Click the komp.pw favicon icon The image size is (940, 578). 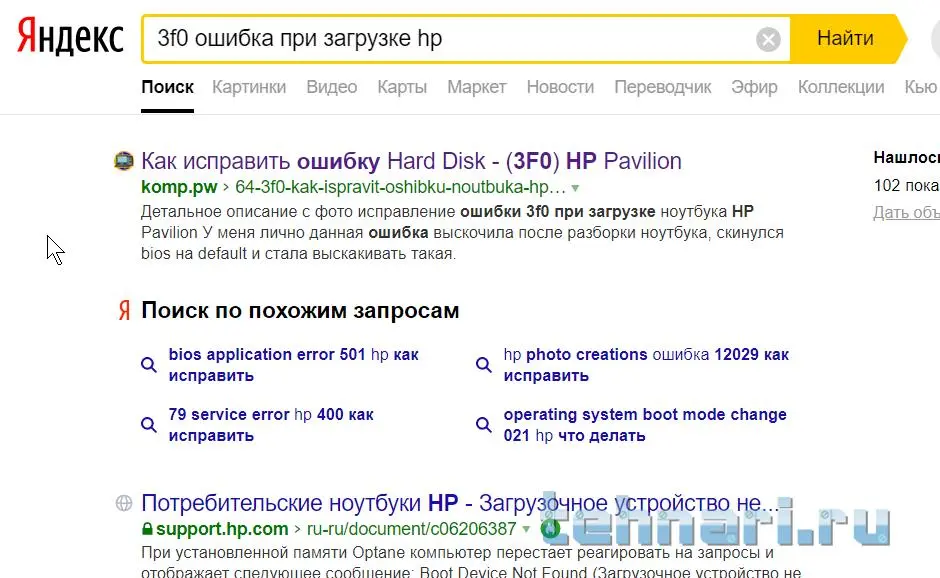pos(123,161)
